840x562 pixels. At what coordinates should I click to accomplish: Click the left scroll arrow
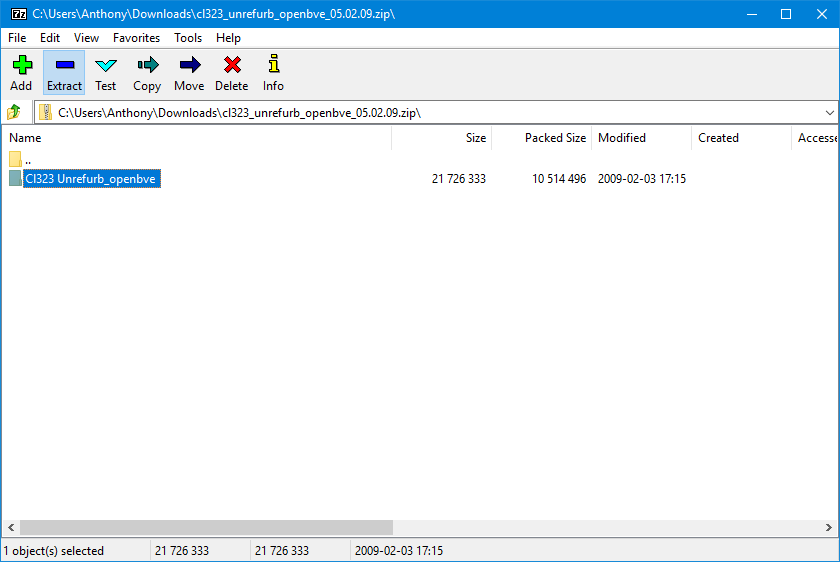[x=11, y=528]
